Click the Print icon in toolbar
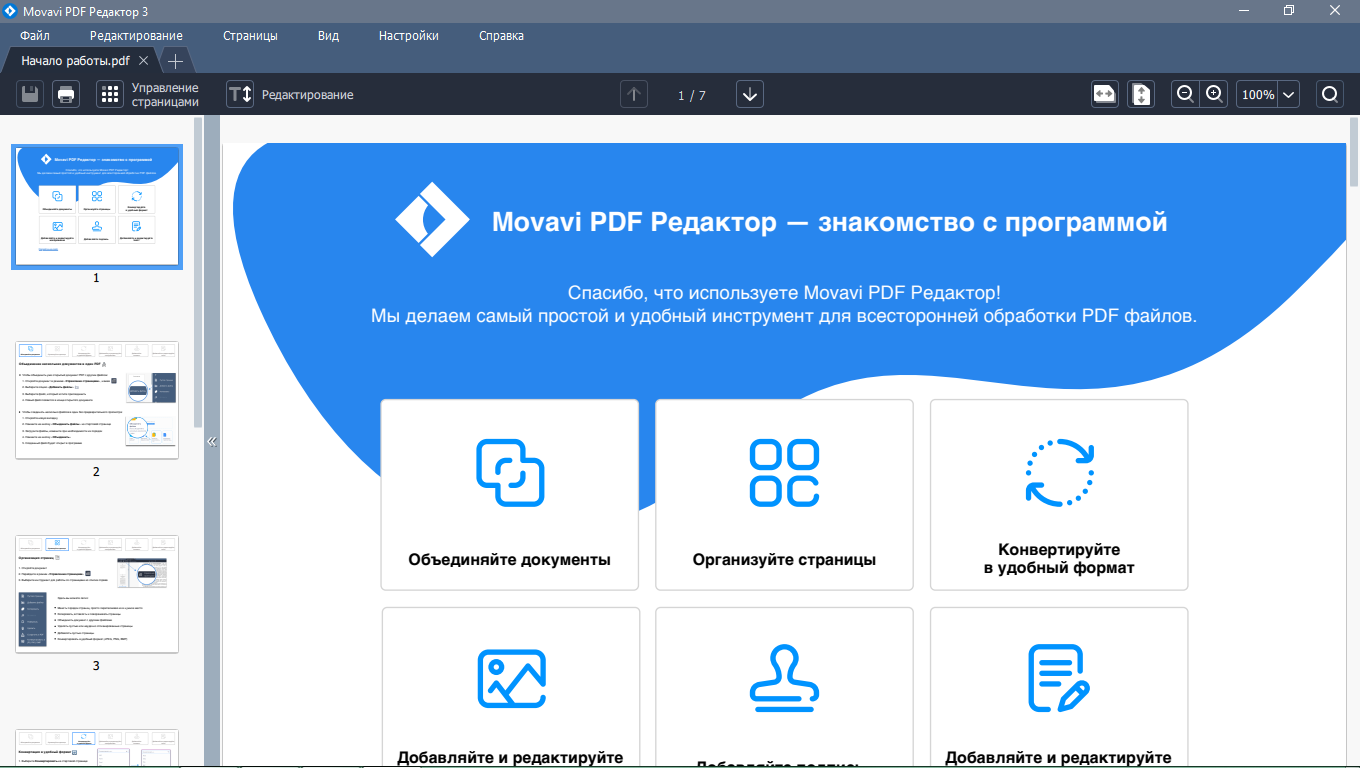 pos(66,95)
